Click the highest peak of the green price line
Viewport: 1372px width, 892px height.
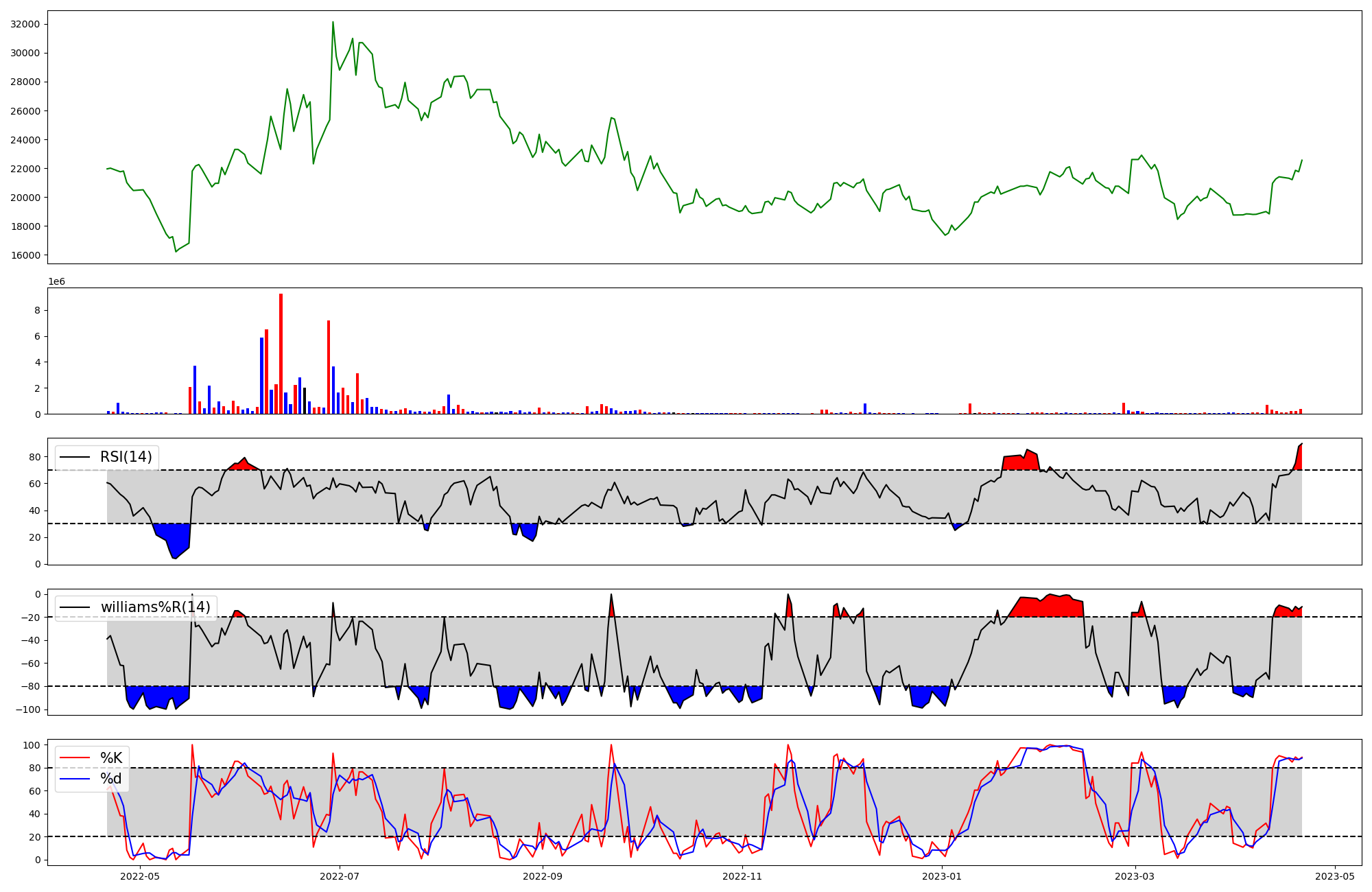333,23
